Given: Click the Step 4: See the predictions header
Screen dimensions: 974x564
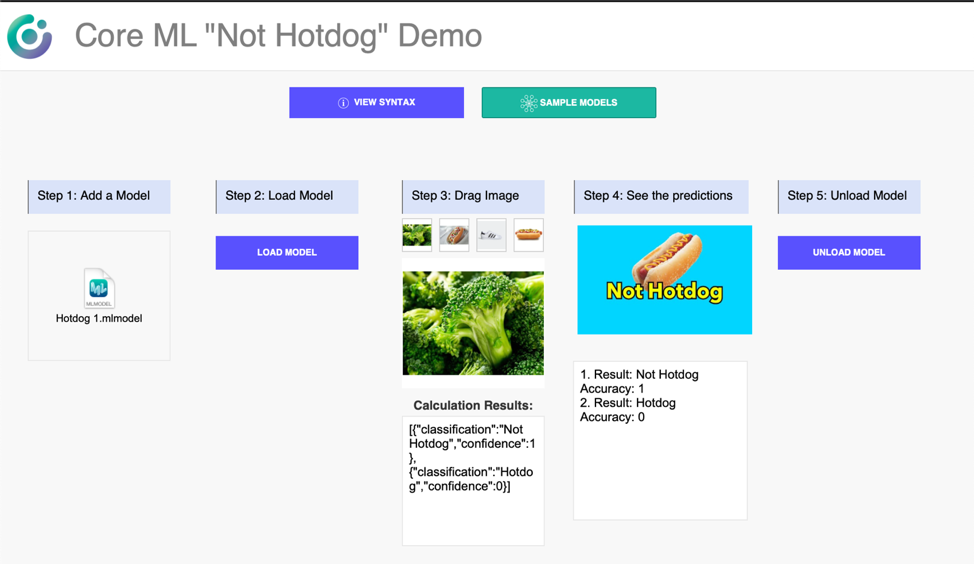Looking at the screenshot, I should (661, 197).
